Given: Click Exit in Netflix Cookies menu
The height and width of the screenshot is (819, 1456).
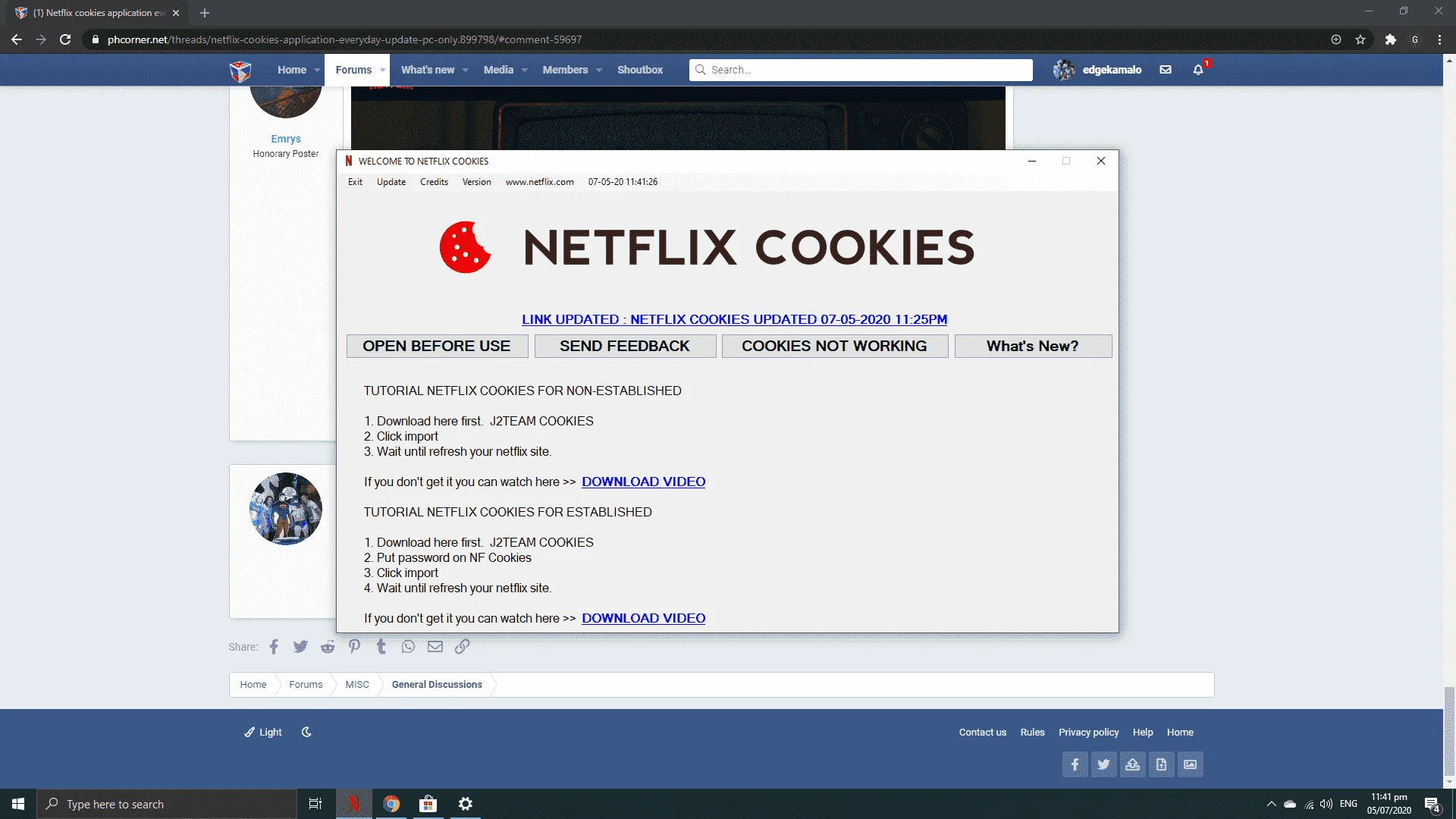Looking at the screenshot, I should 355,182.
